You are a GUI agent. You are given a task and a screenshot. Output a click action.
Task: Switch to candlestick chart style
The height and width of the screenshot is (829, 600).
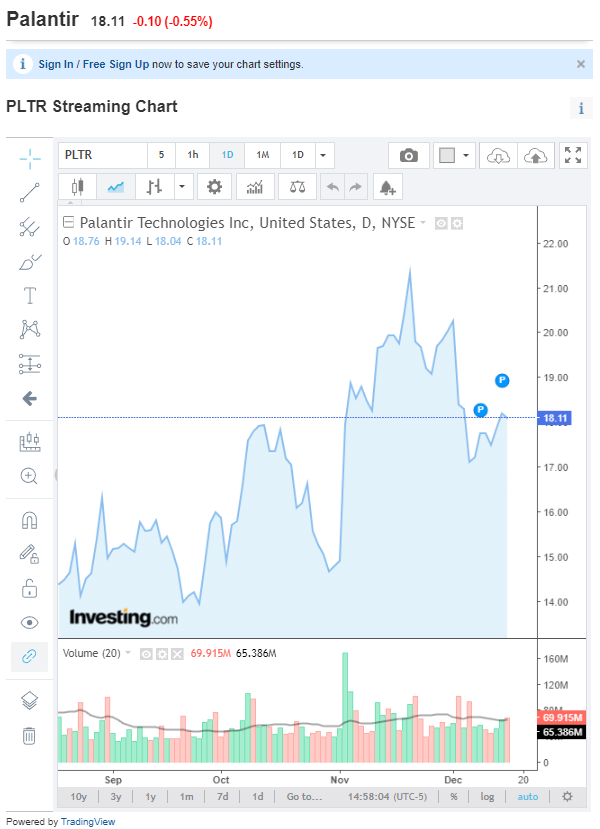78,187
